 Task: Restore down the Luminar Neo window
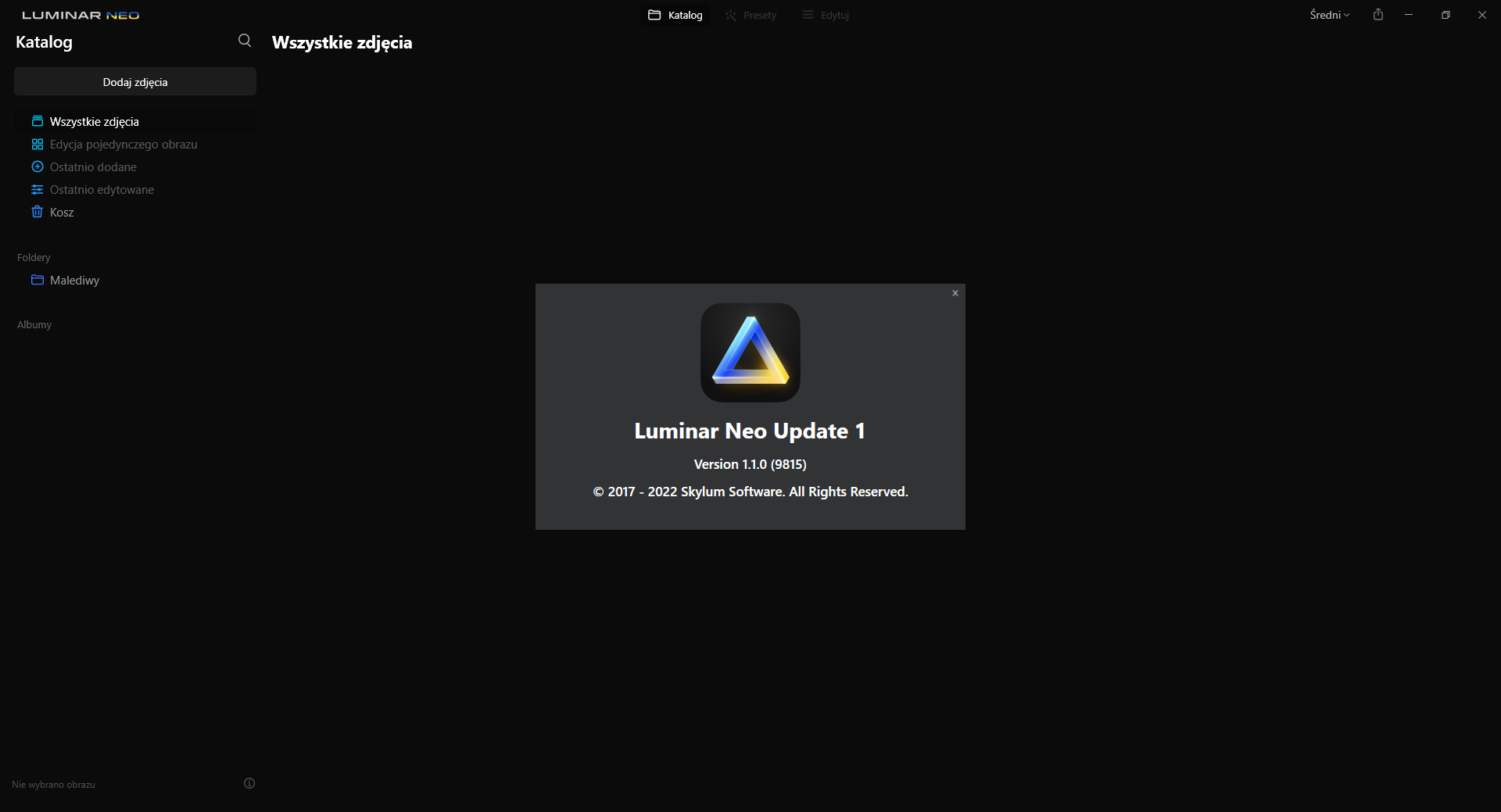pyautogui.click(x=1445, y=15)
